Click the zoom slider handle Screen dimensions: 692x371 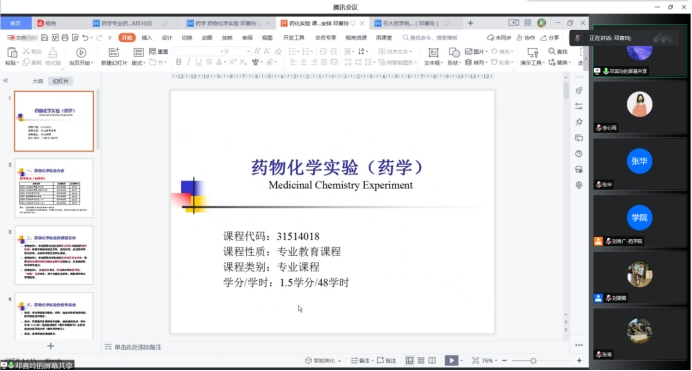point(533,360)
